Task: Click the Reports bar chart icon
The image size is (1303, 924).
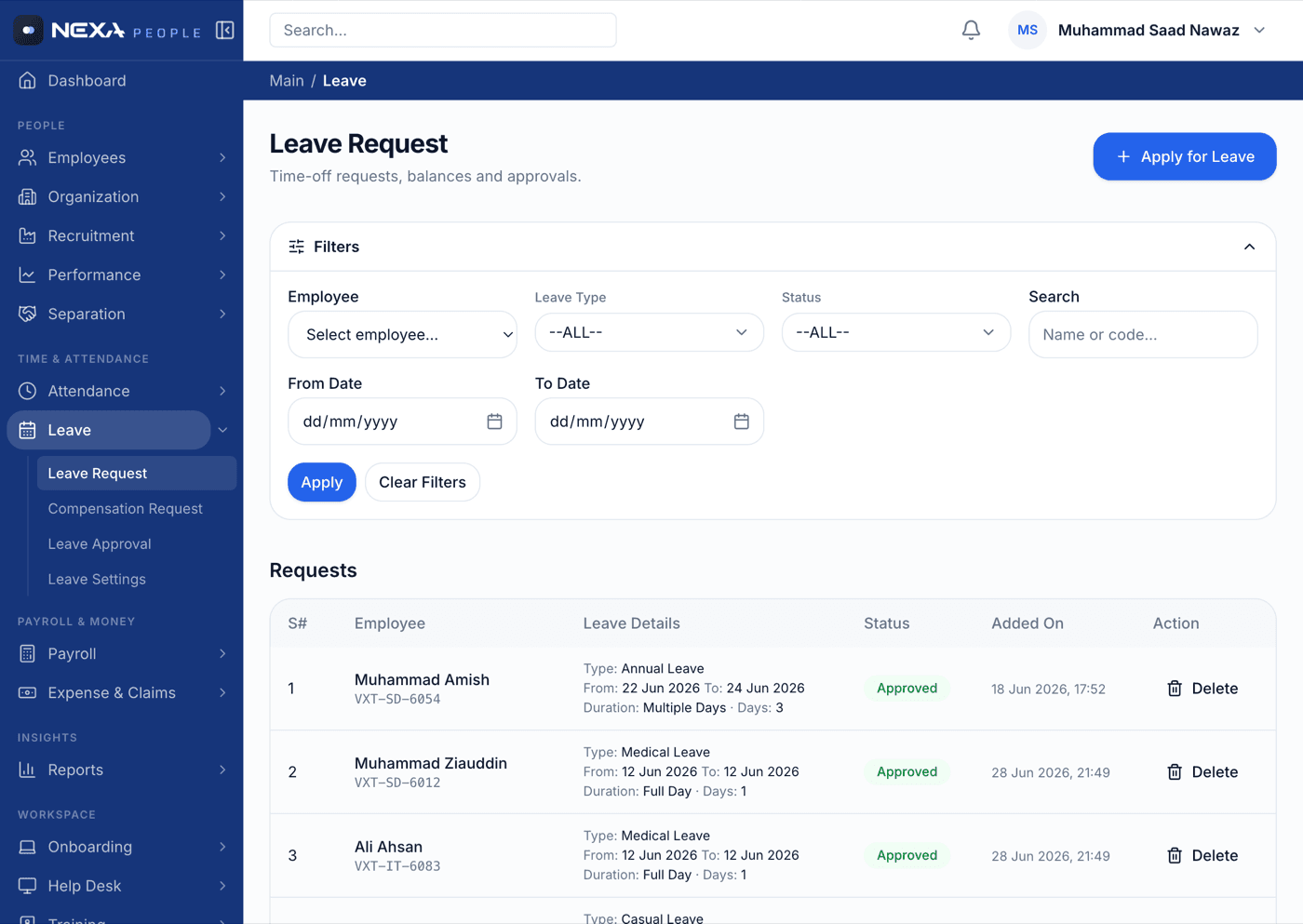Action: tap(28, 770)
